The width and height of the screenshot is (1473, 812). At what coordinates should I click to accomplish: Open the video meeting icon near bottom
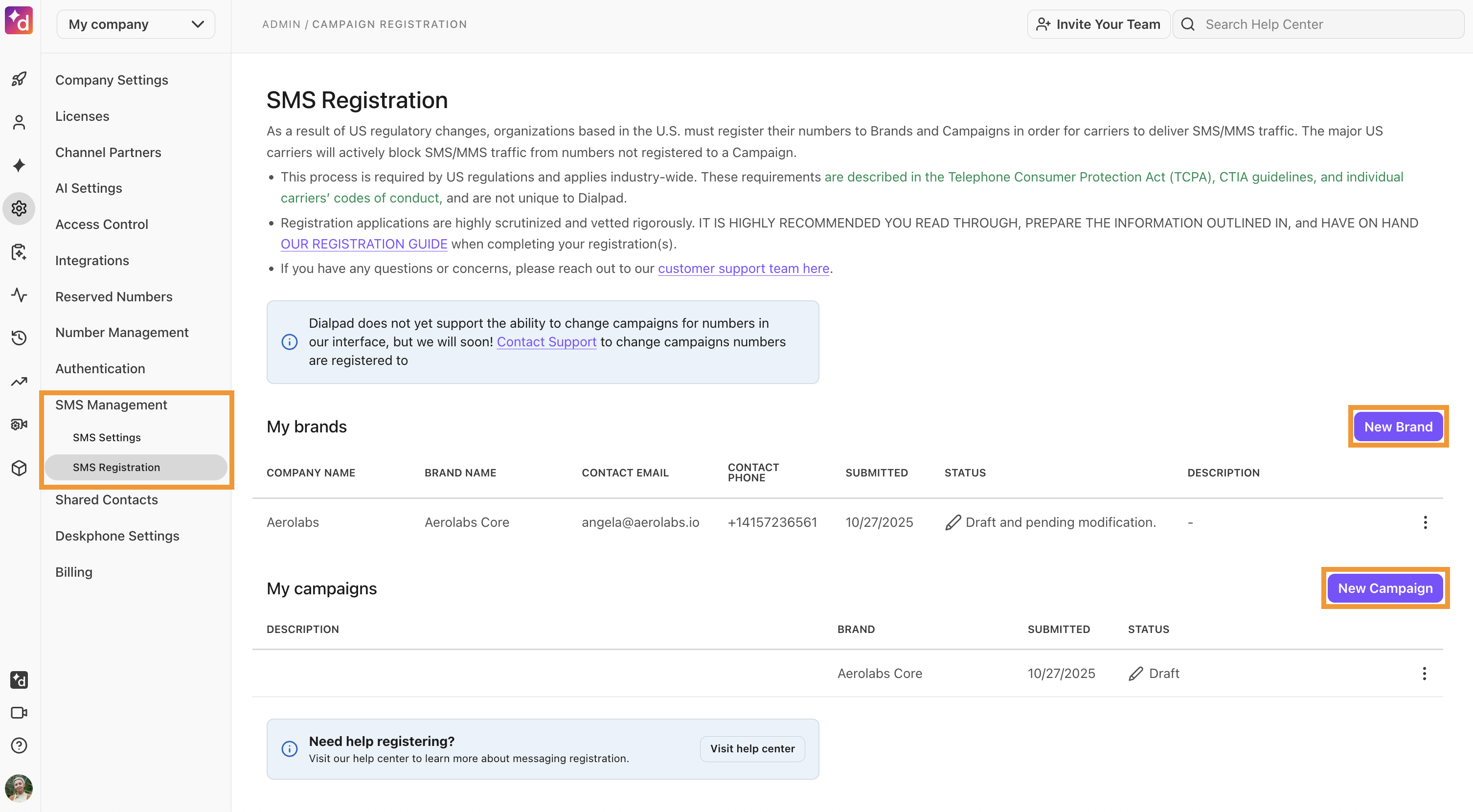(19, 713)
